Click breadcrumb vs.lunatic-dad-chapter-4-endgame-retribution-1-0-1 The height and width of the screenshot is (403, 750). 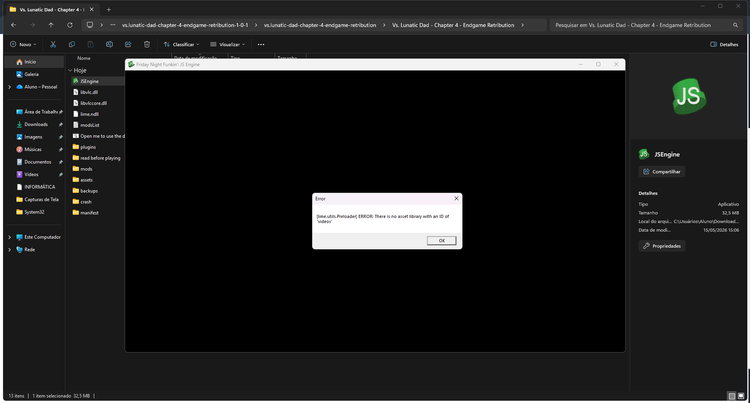pyautogui.click(x=185, y=25)
